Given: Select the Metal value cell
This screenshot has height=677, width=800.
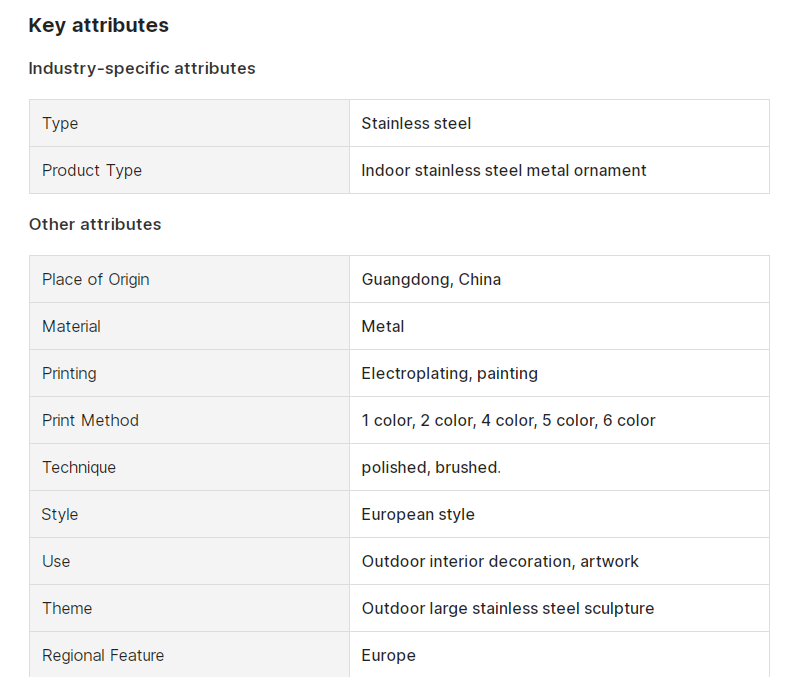Looking at the screenshot, I should point(559,327).
